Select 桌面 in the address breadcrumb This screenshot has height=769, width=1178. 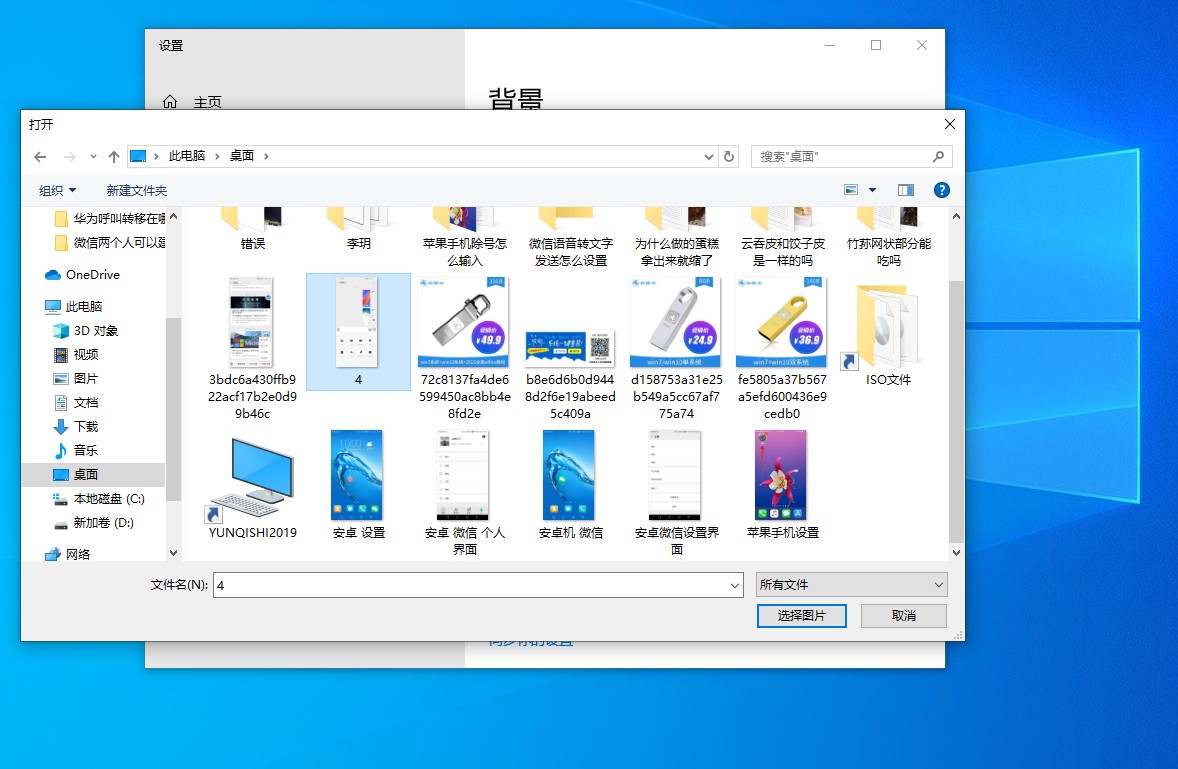coord(242,155)
